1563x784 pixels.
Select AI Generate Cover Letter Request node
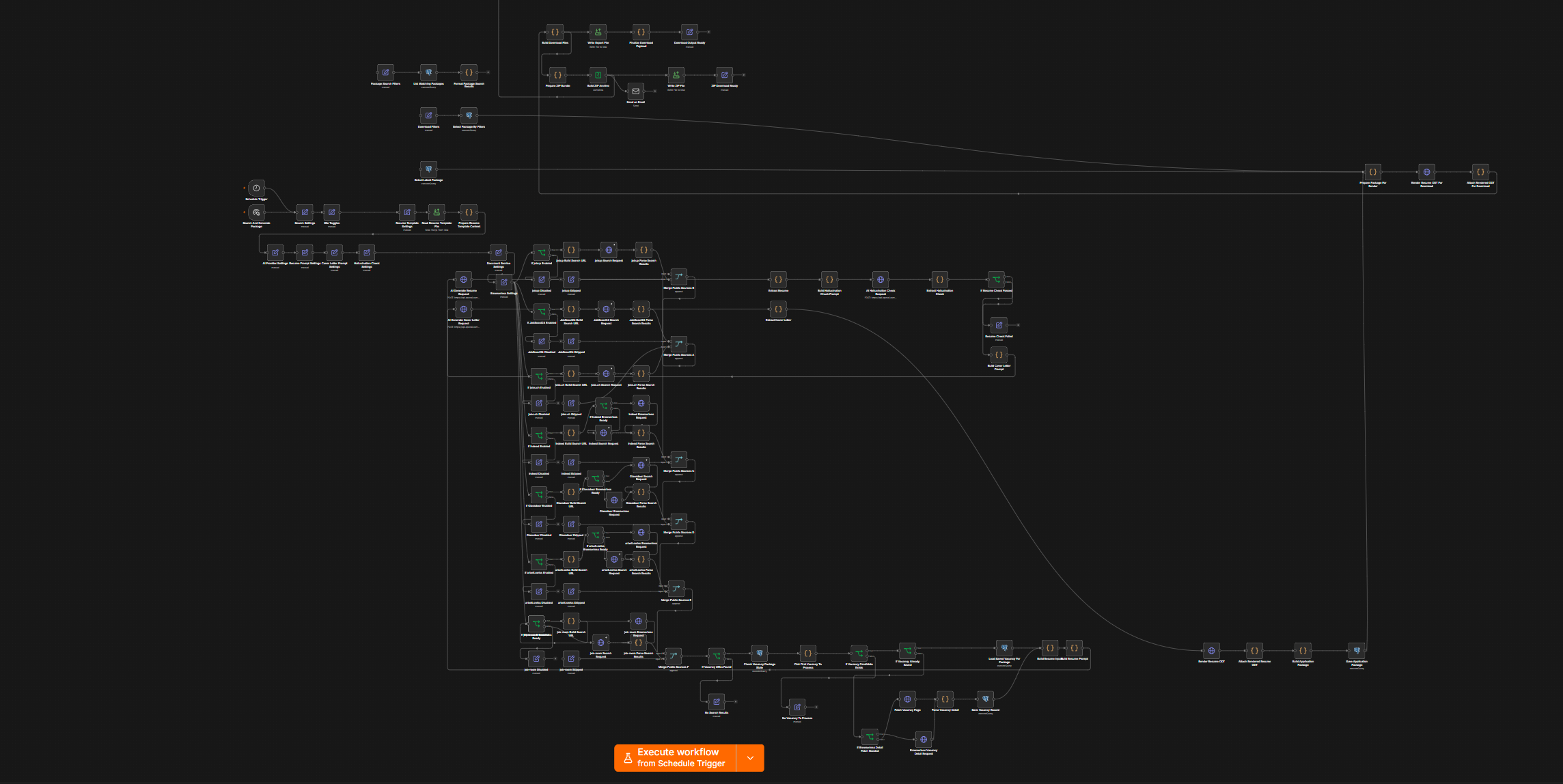(463, 309)
